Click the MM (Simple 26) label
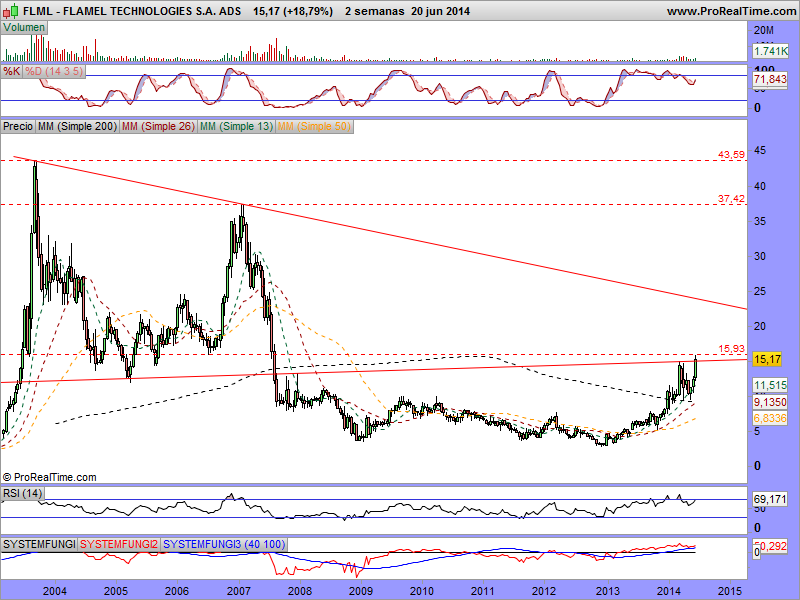 [159, 126]
